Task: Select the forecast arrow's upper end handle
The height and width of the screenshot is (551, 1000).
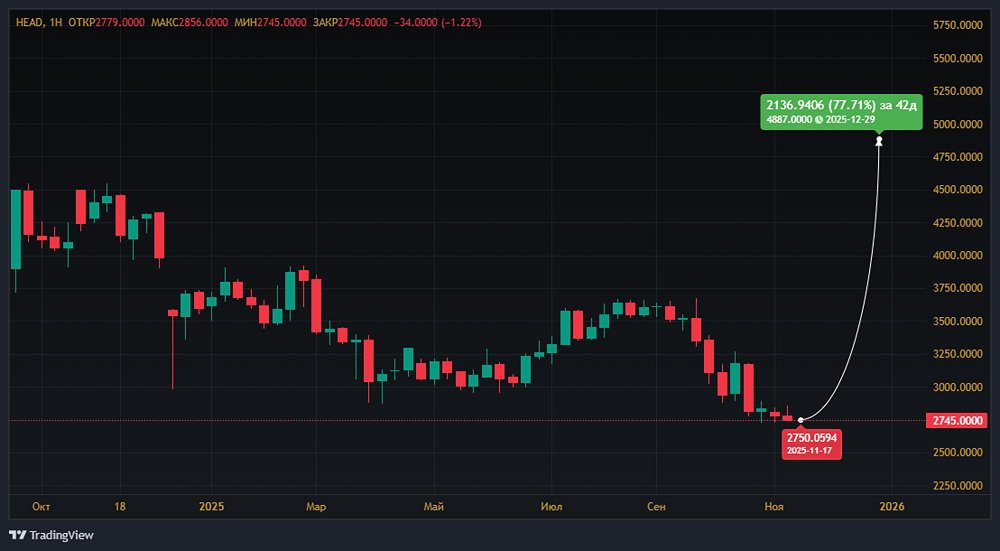Action: point(879,140)
